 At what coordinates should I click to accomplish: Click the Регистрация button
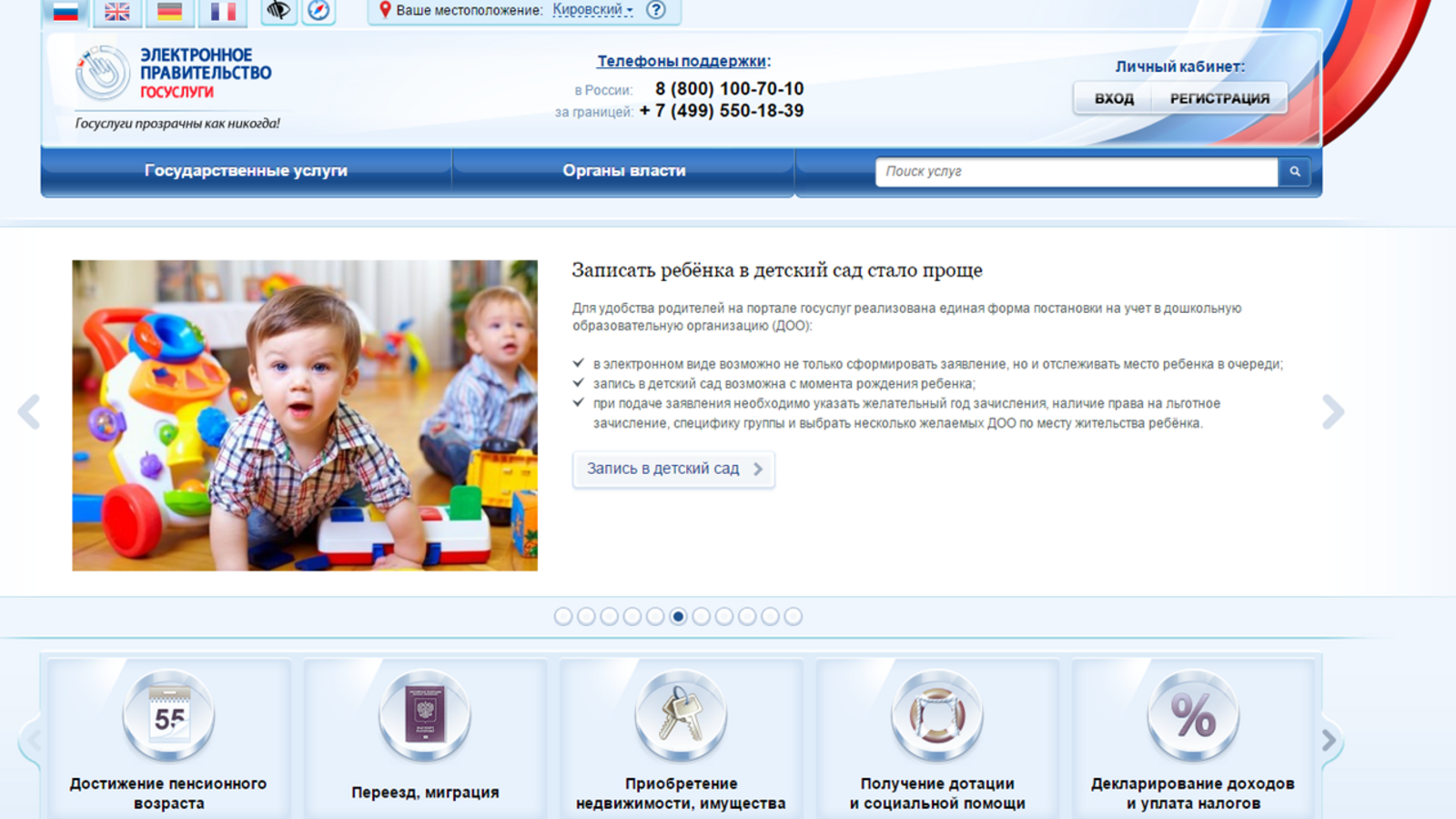click(x=1219, y=98)
